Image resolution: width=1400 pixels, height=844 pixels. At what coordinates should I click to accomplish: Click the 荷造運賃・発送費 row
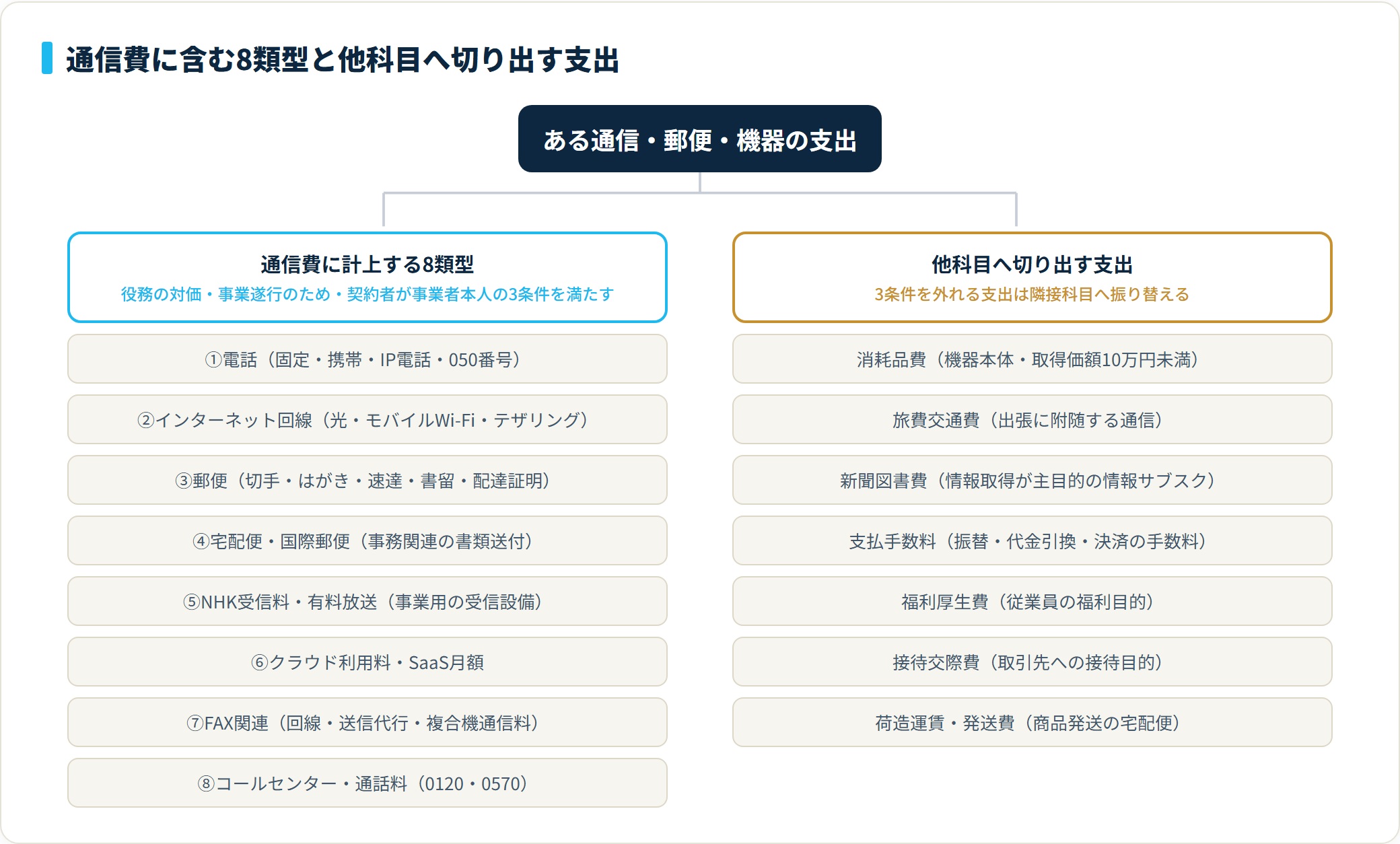click(x=1032, y=722)
